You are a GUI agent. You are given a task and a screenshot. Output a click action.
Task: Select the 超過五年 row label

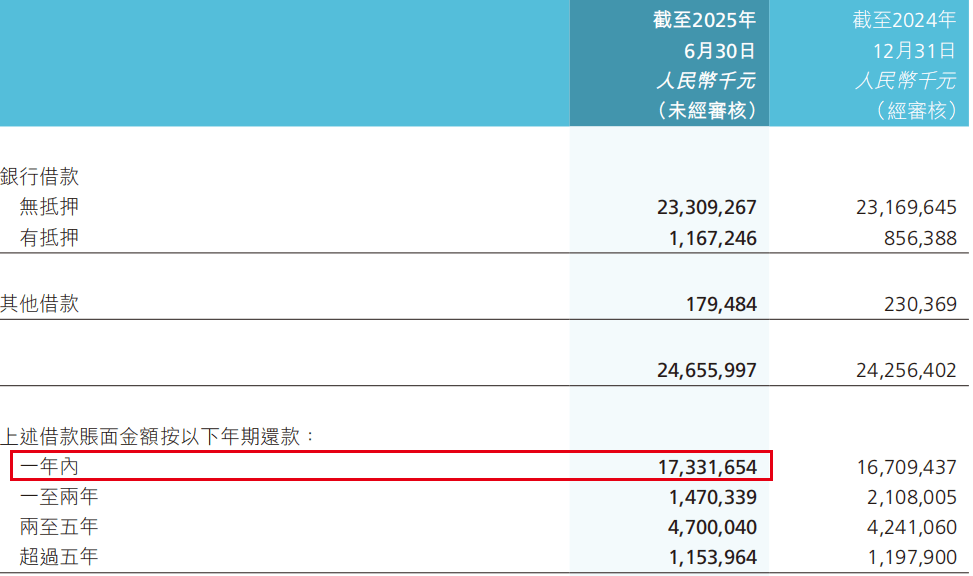click(x=59, y=556)
